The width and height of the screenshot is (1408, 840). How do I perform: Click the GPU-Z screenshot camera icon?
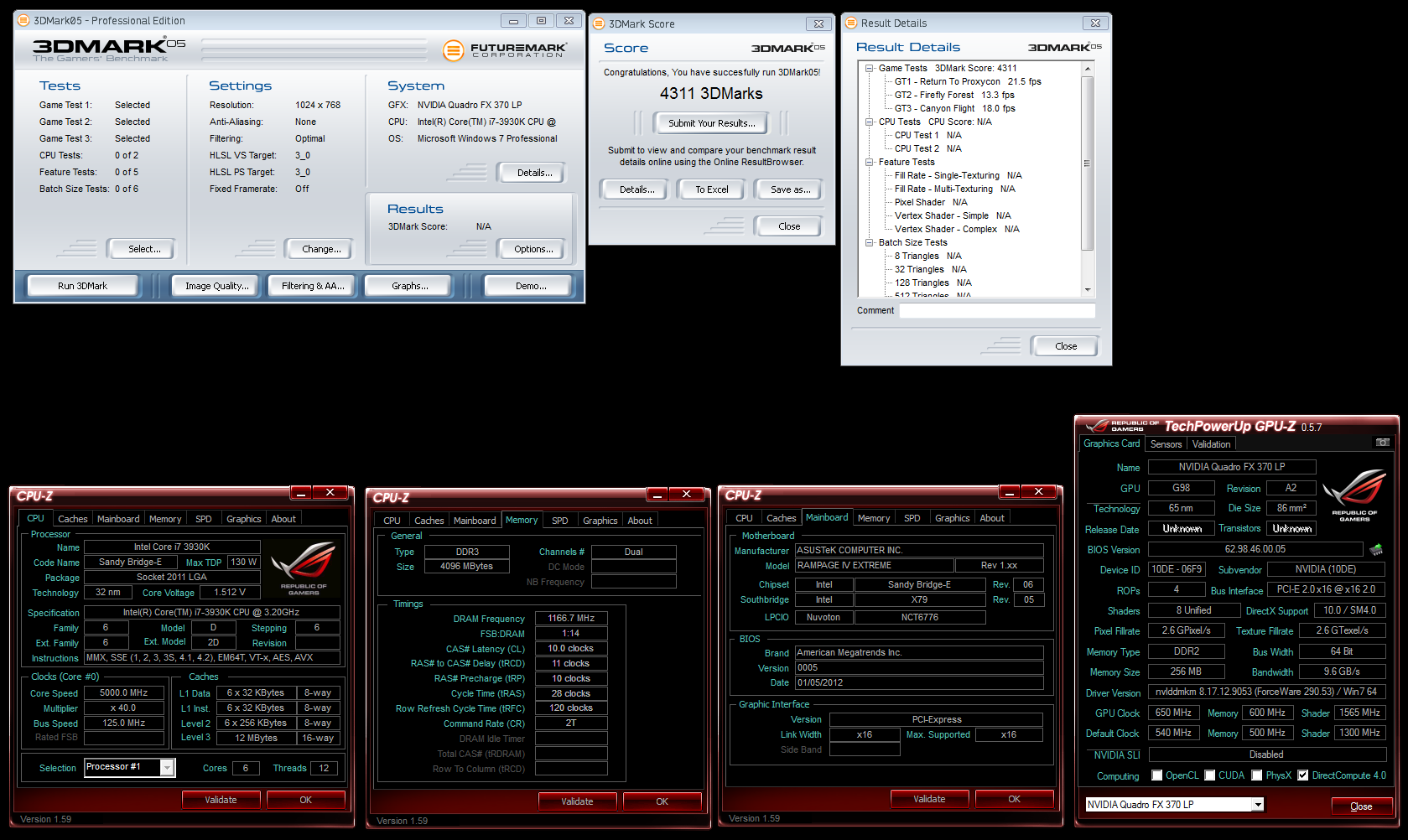[x=1382, y=443]
